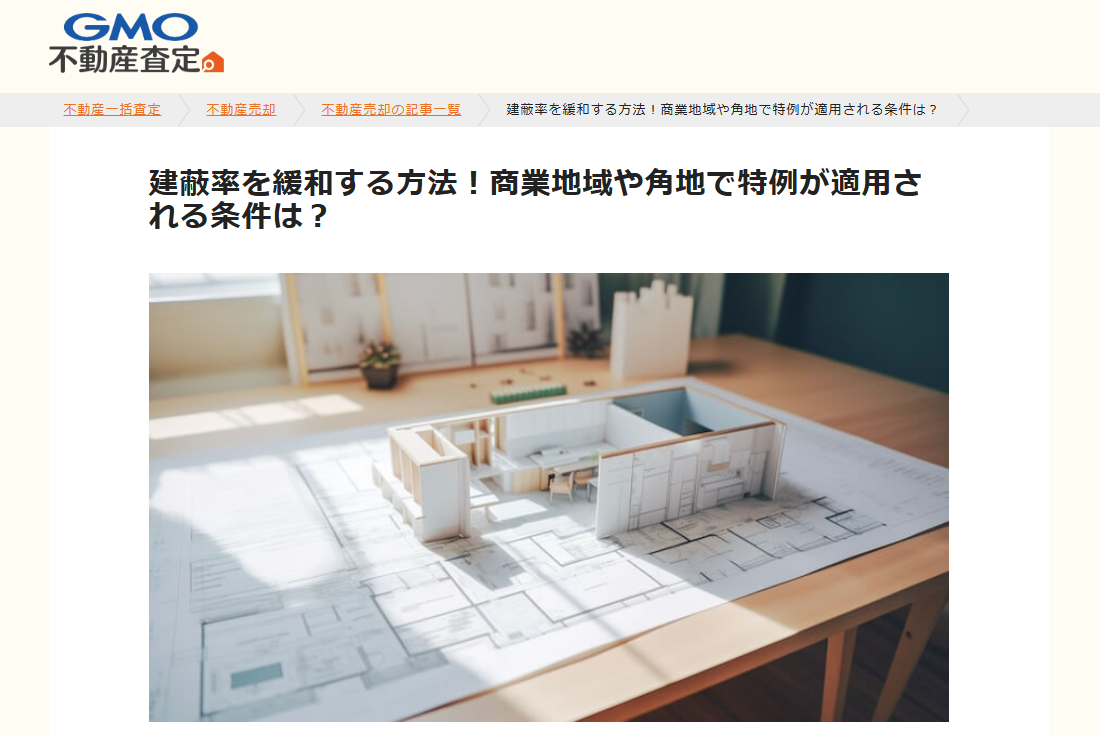1100x736 pixels.
Task: Click the white building model beside the curtain
Action: (651, 330)
